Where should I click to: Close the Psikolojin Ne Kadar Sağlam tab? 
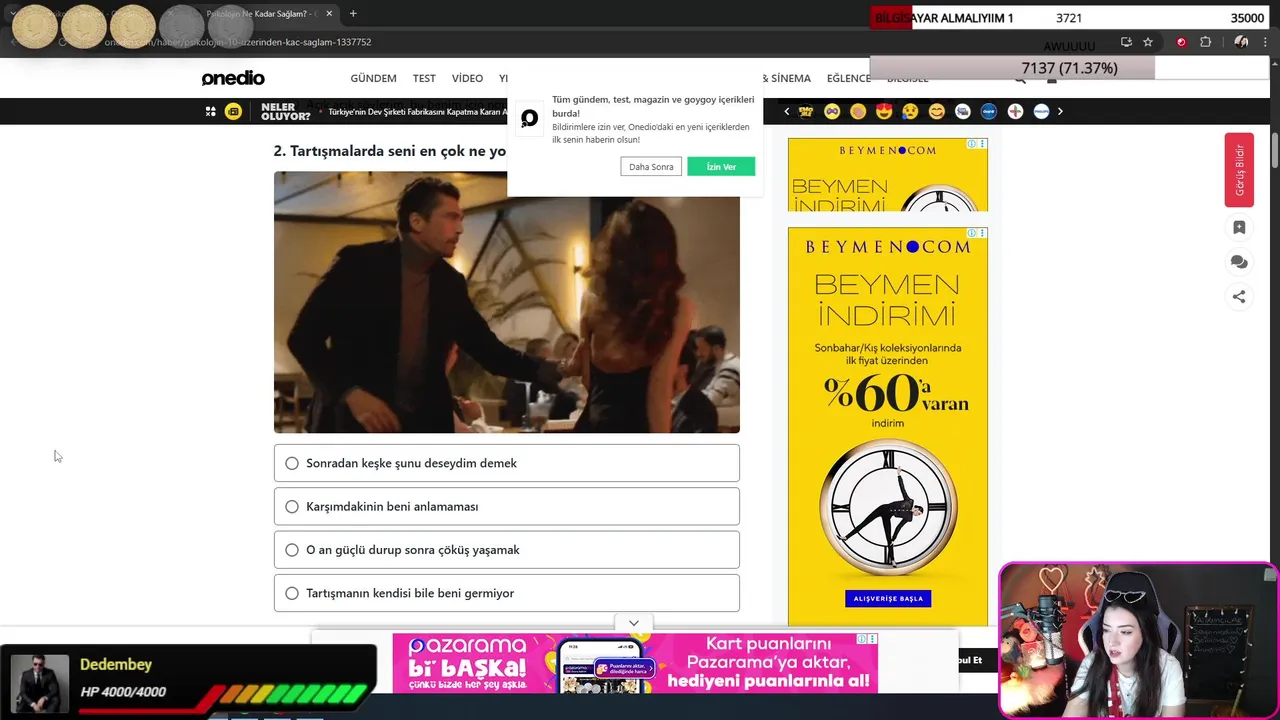pyautogui.click(x=329, y=14)
